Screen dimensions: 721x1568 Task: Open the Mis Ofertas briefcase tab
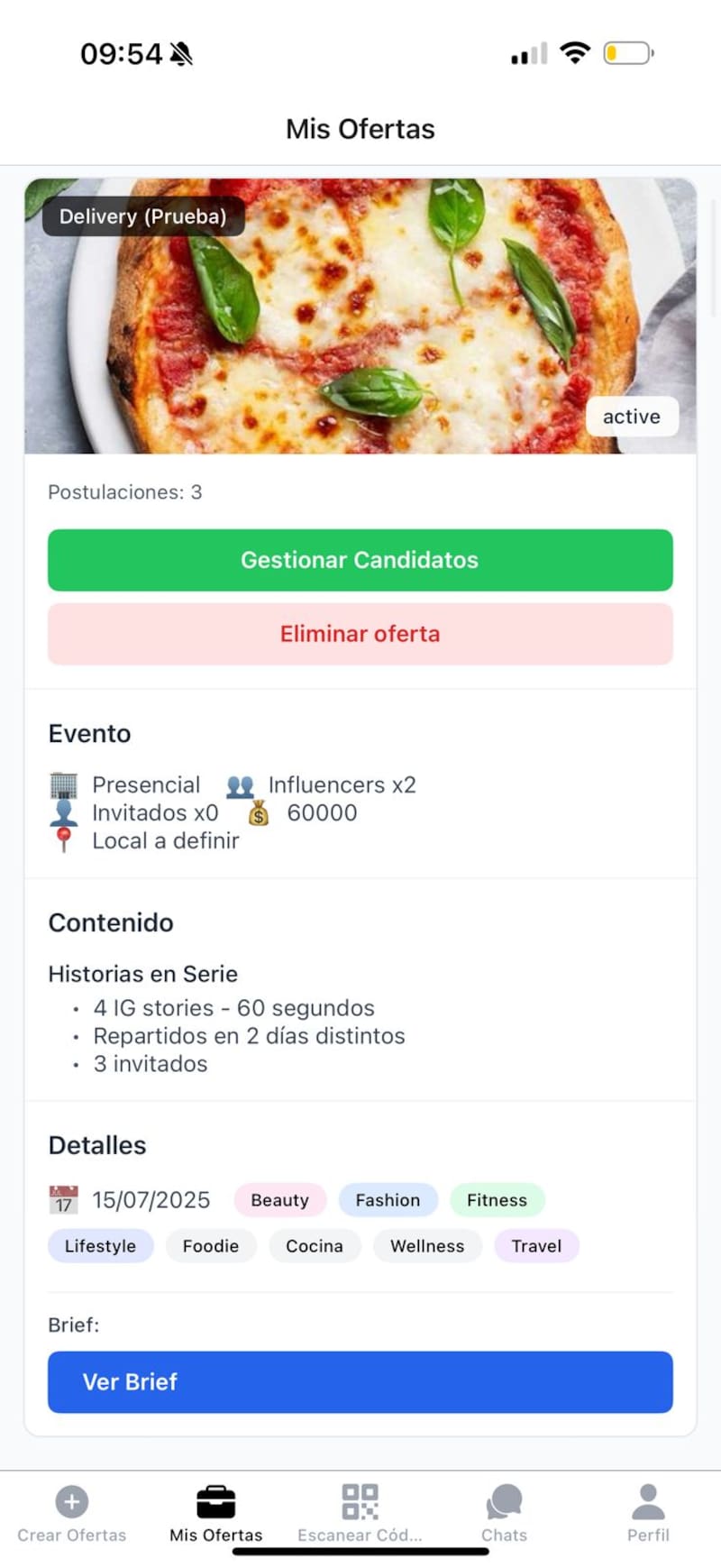pos(216,1502)
